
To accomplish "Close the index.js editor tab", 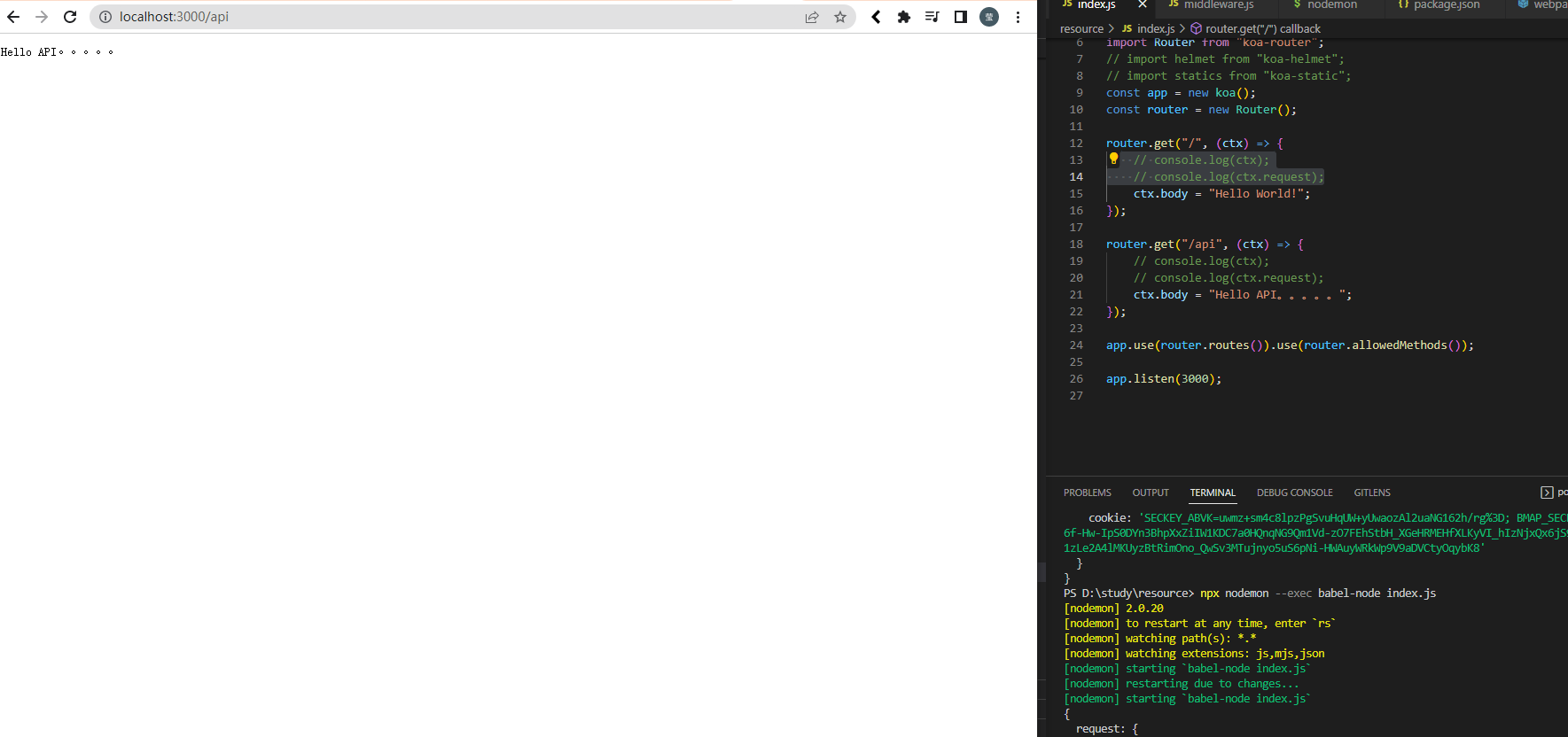I will coord(1143,4).
